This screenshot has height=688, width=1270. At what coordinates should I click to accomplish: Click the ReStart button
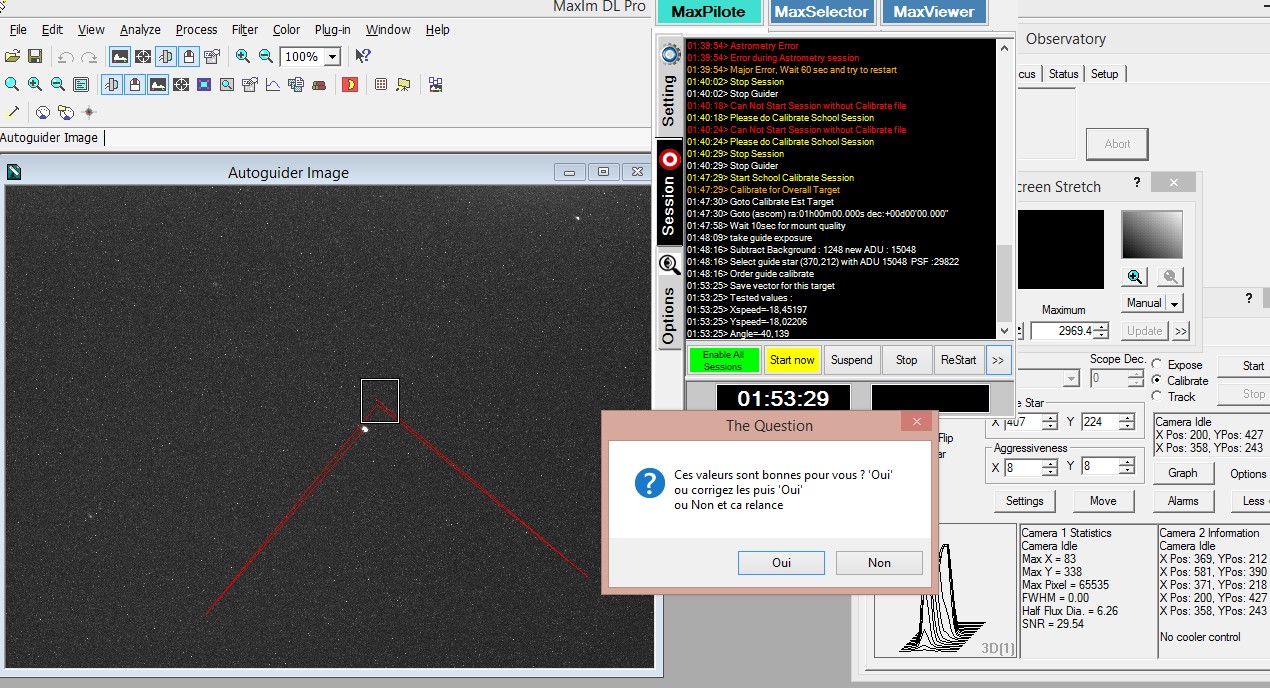(x=958, y=360)
